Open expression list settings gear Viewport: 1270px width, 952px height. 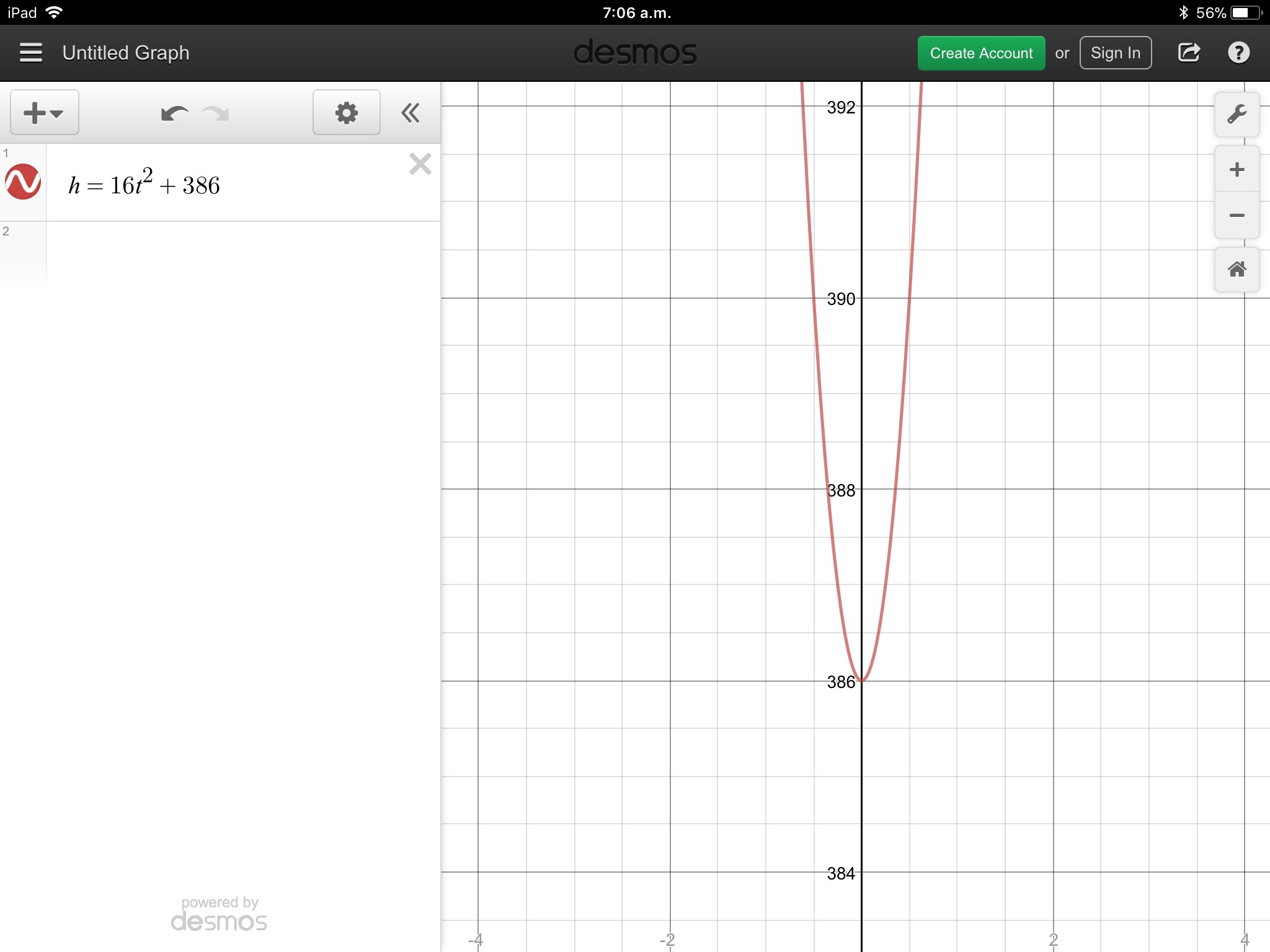346,113
